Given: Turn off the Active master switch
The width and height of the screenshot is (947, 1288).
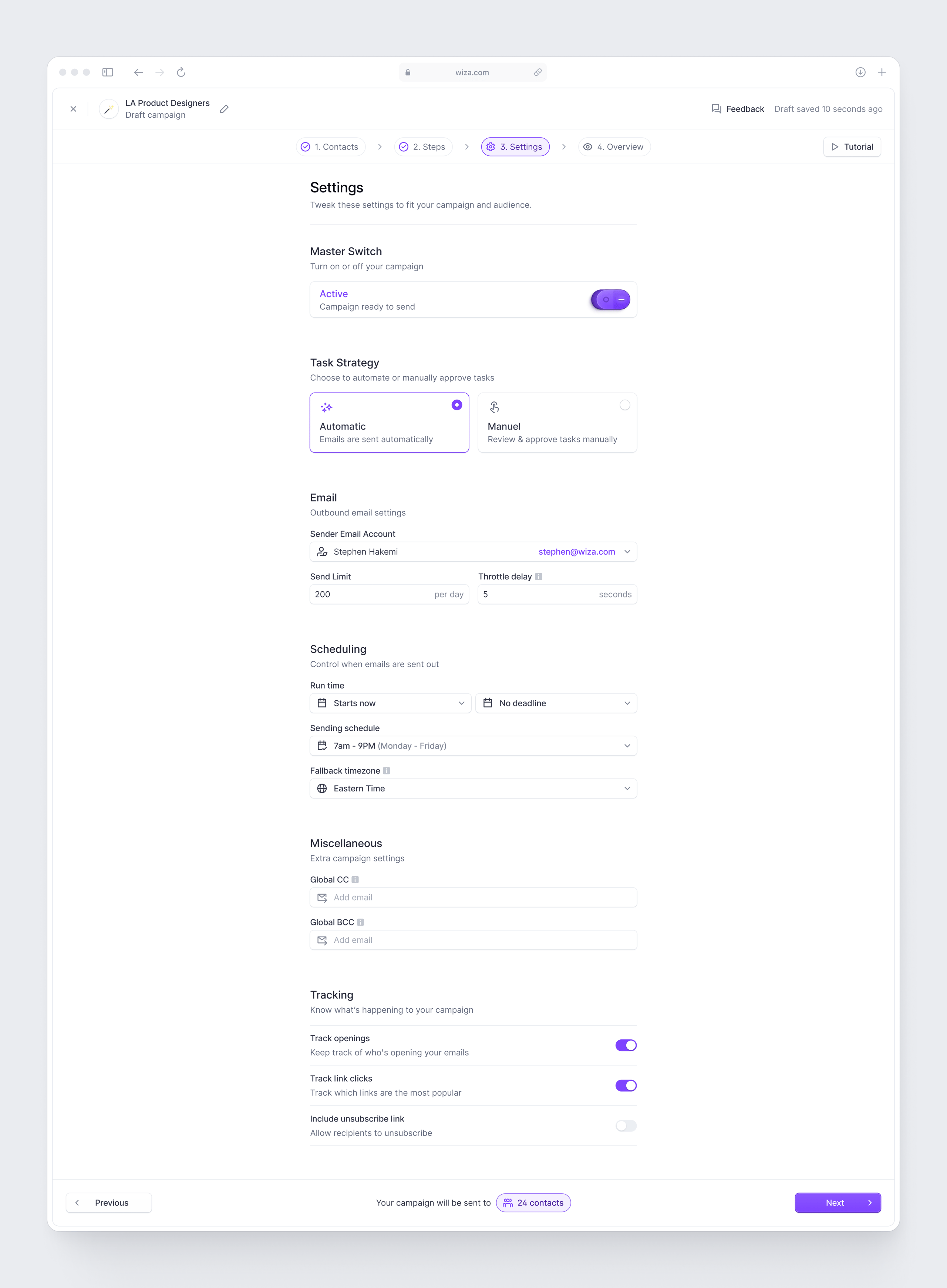Looking at the screenshot, I should tap(610, 299).
